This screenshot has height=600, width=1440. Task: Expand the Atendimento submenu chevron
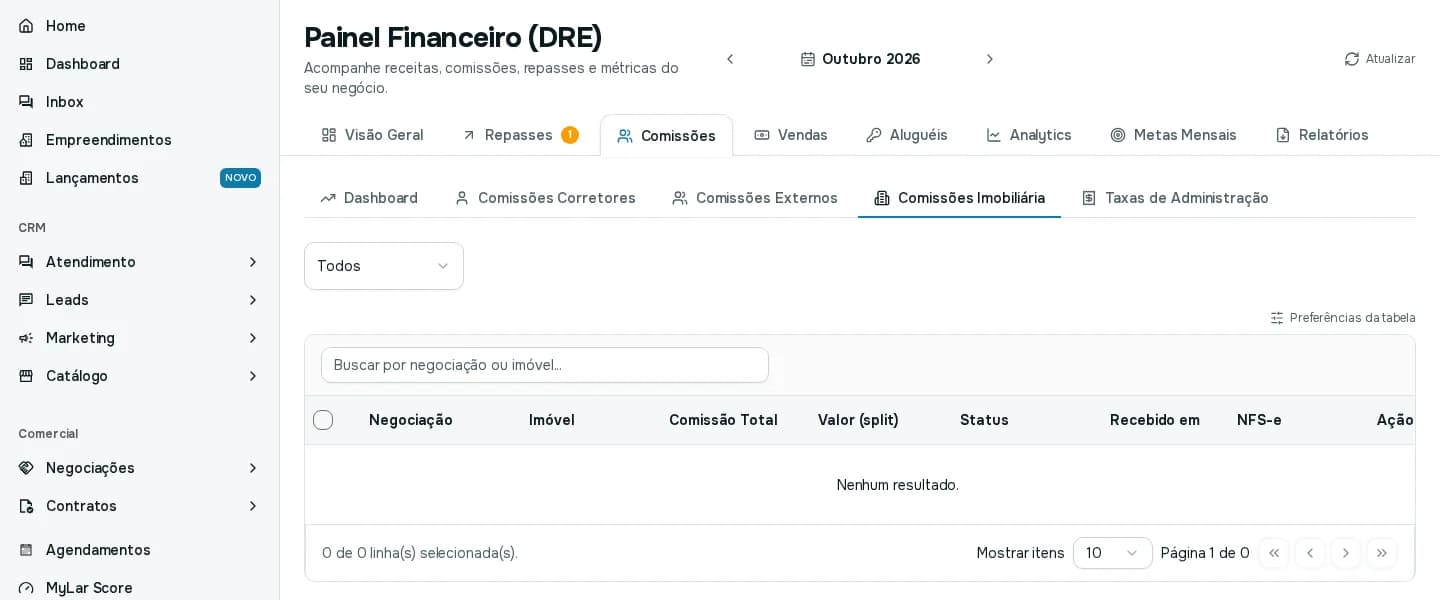253,262
